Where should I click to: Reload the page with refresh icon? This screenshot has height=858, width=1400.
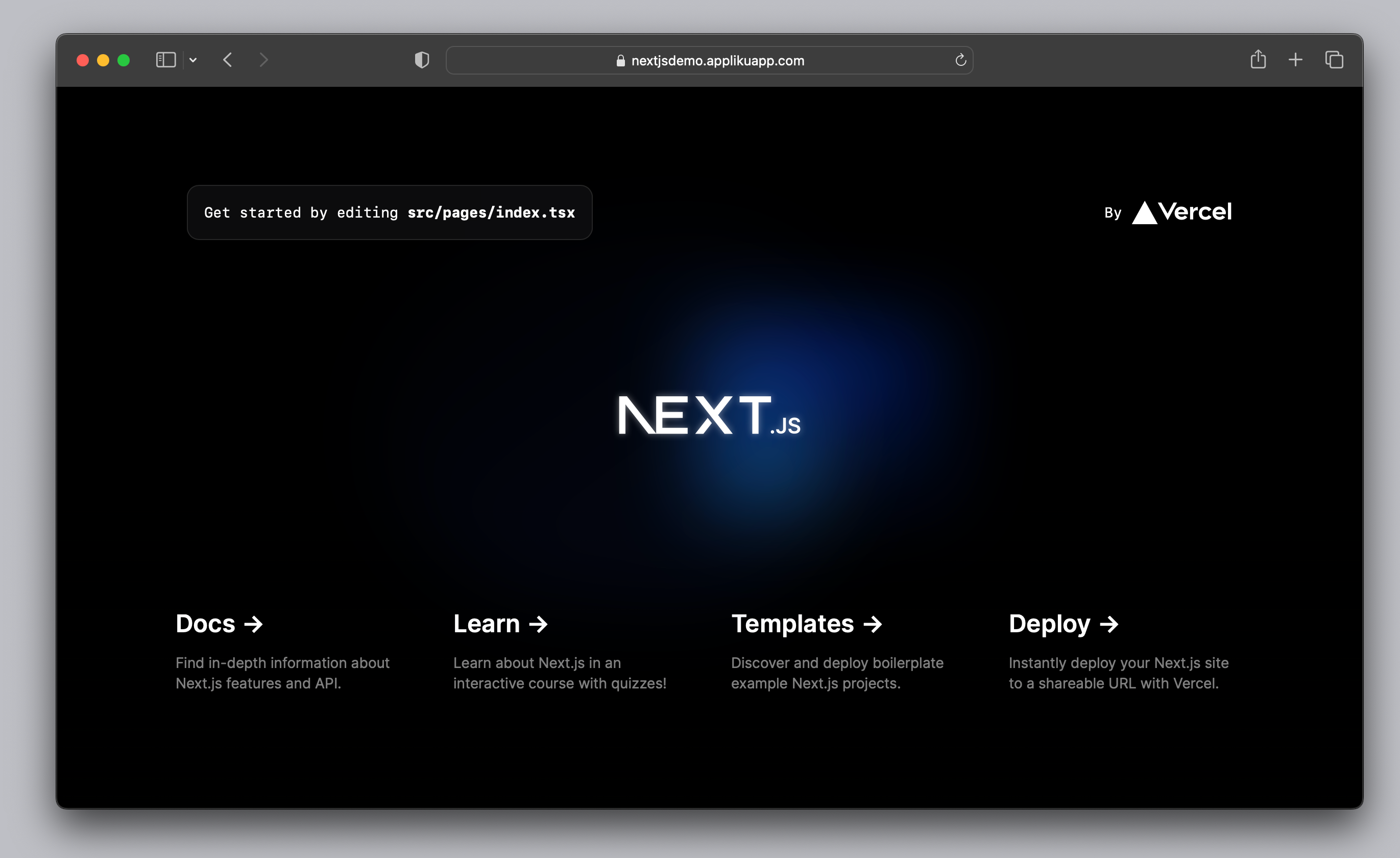click(x=960, y=60)
